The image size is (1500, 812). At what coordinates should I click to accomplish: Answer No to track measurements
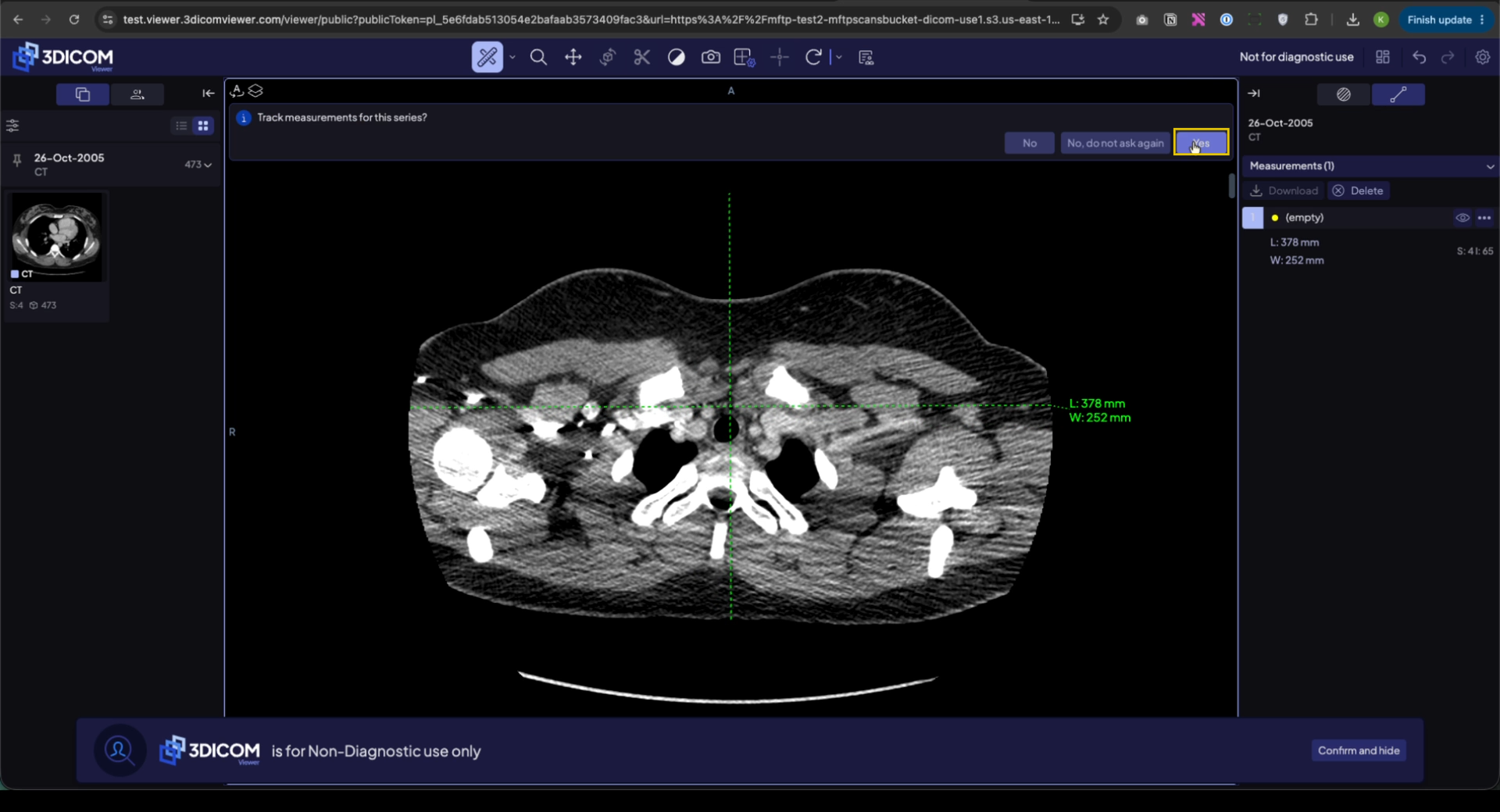click(1029, 143)
